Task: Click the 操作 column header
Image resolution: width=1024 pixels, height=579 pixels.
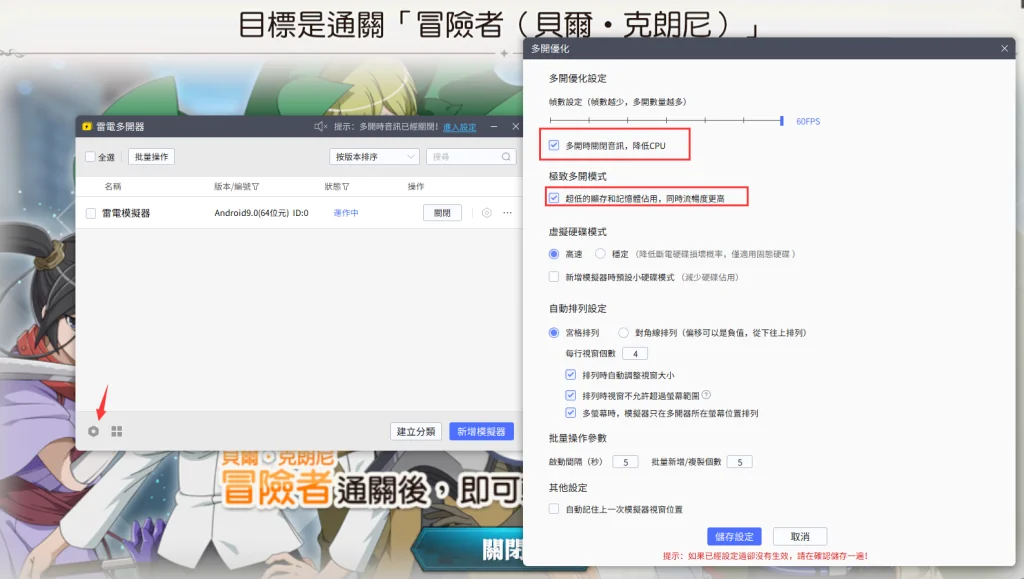Action: 416,187
